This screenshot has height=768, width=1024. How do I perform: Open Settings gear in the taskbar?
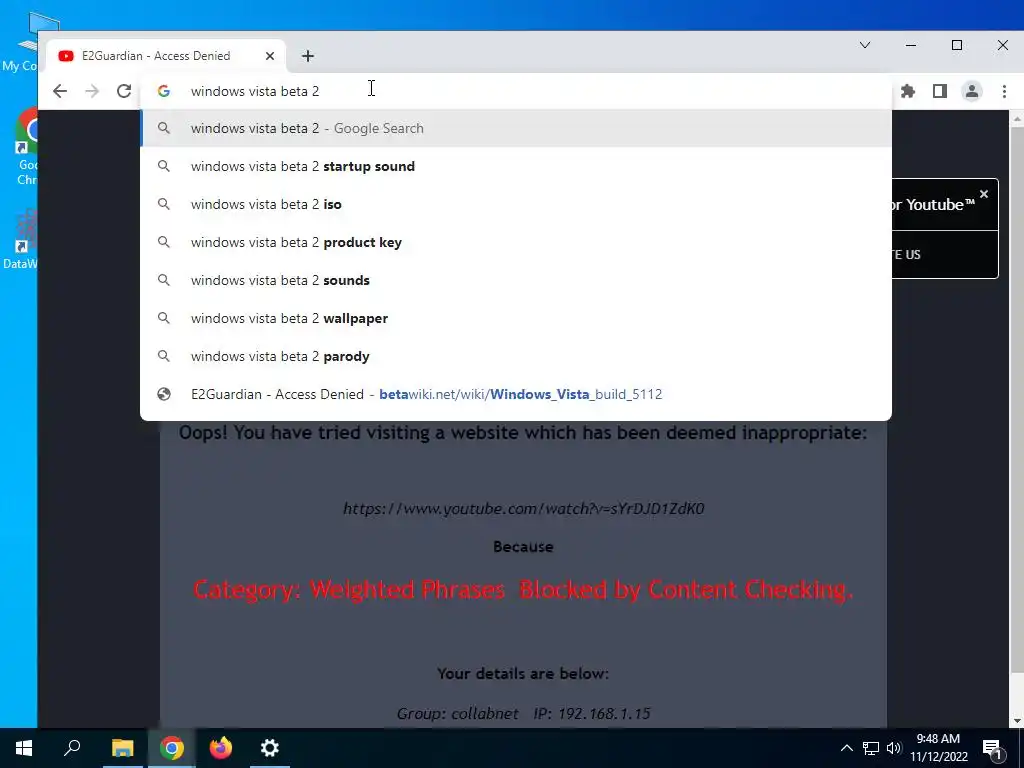(270, 748)
